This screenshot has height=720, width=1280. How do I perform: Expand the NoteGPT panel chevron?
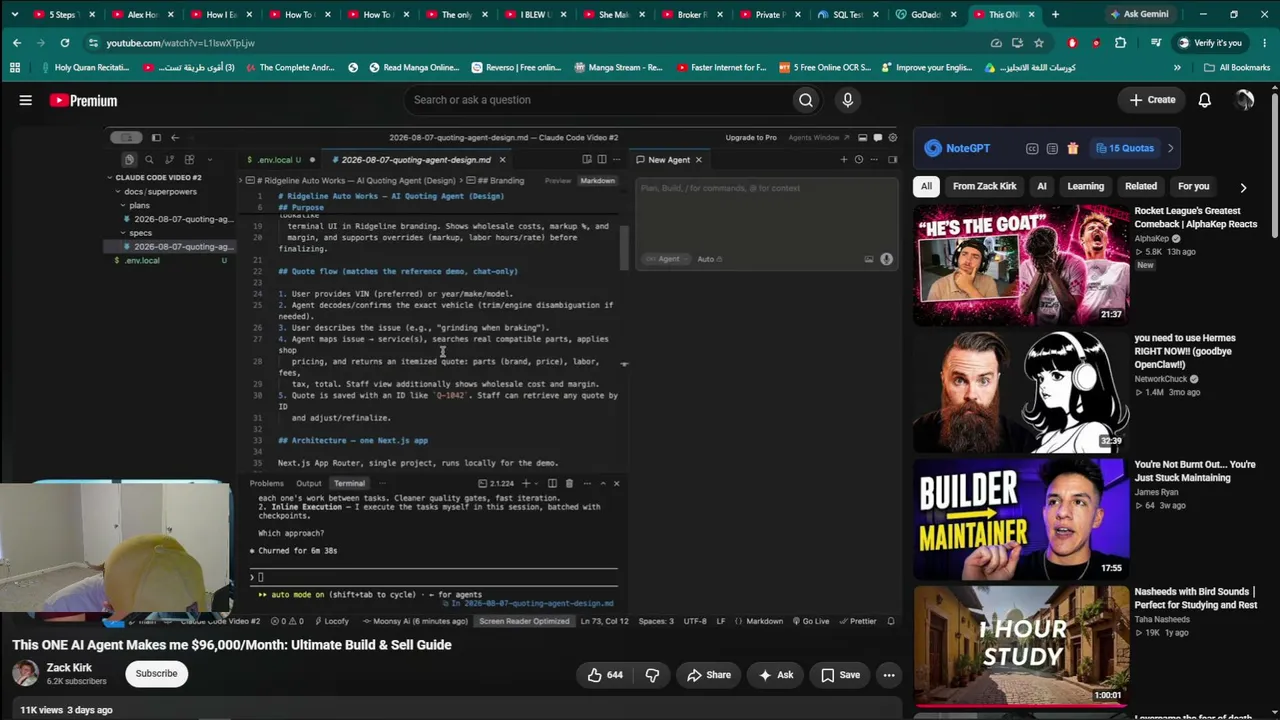pos(1170,148)
